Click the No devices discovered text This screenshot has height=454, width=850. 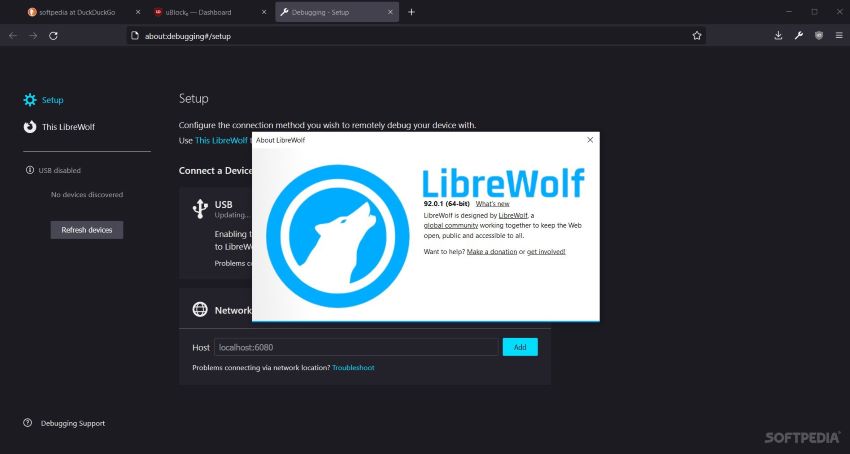click(x=87, y=195)
